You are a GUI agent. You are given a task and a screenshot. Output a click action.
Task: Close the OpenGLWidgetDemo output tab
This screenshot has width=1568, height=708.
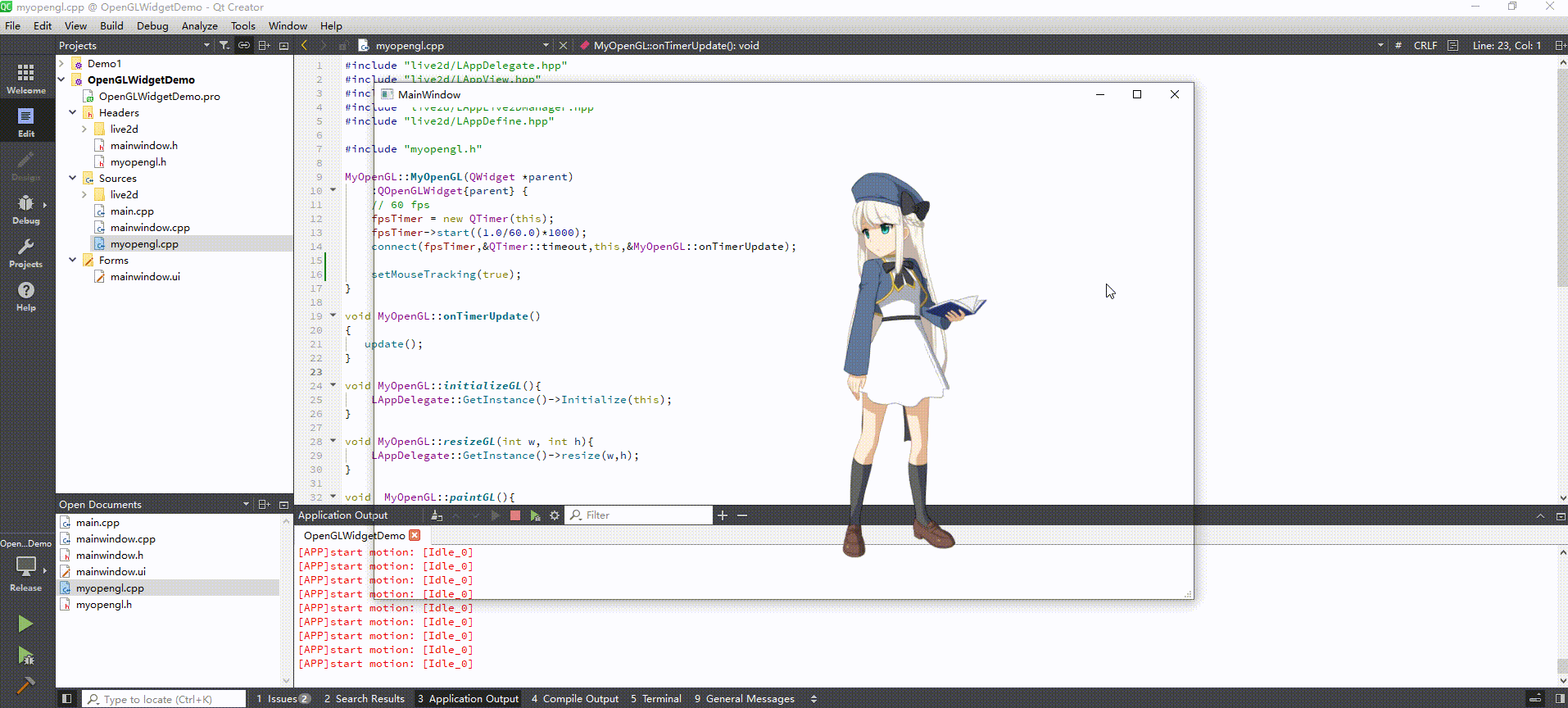(x=415, y=535)
